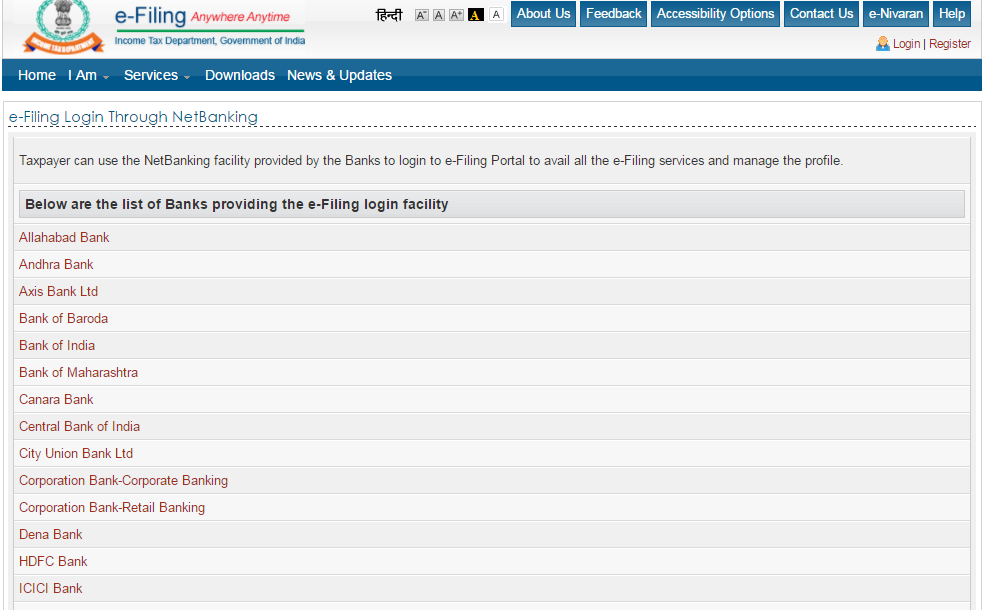Screen dimensions: 992x610
Task: Click the e-Nivaran button
Action: click(895, 14)
